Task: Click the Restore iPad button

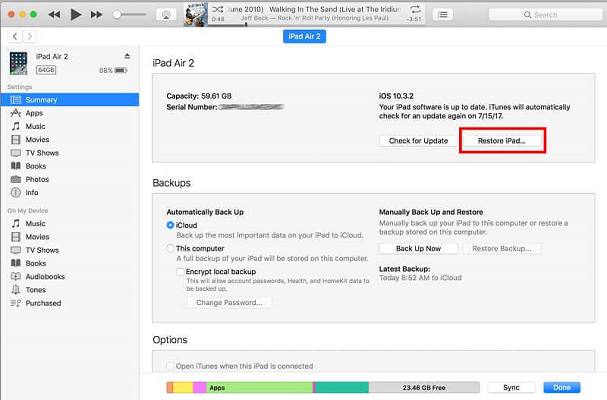Action: coord(503,141)
